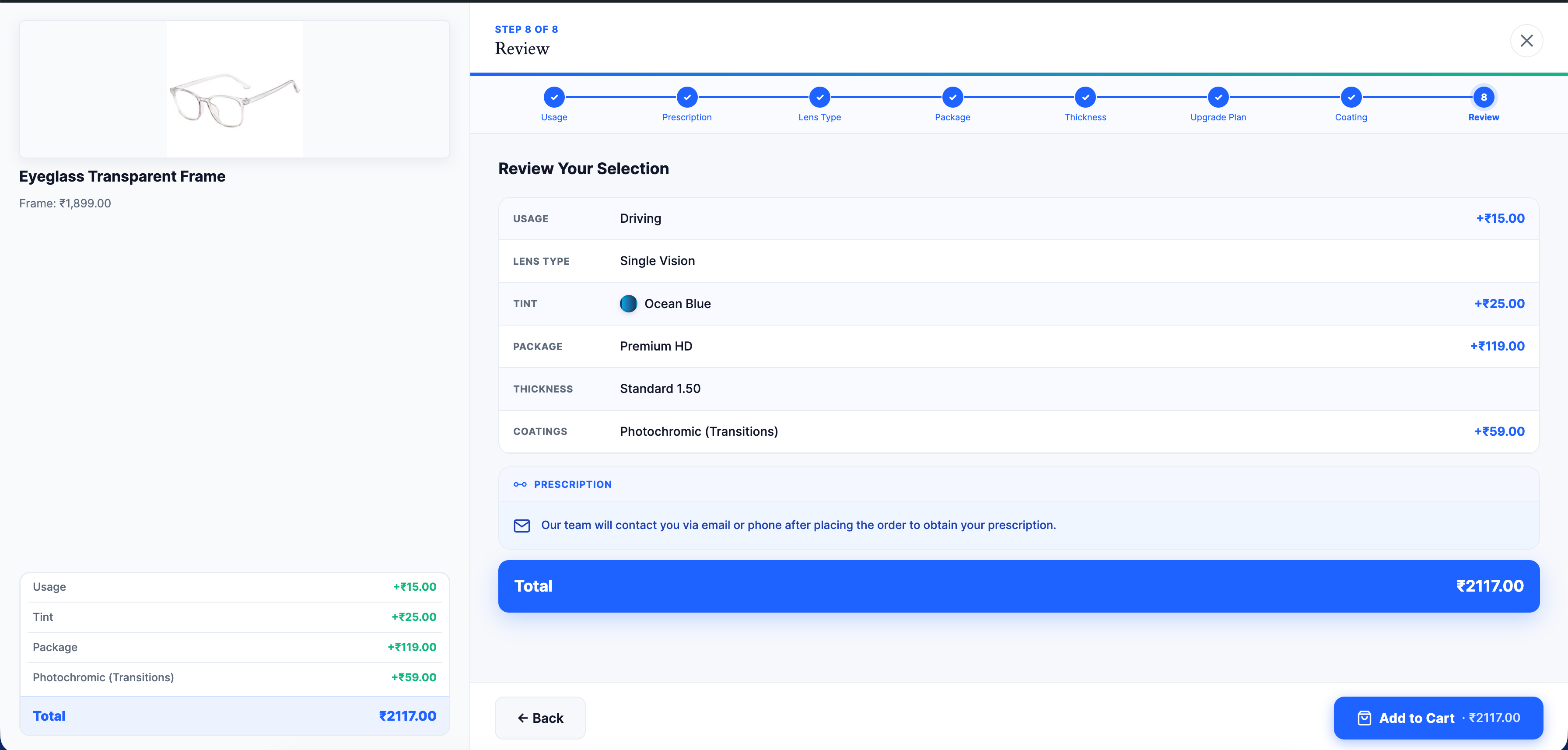This screenshot has width=1568, height=750.
Task: Click the Thickness step icon
Action: pos(1085,97)
